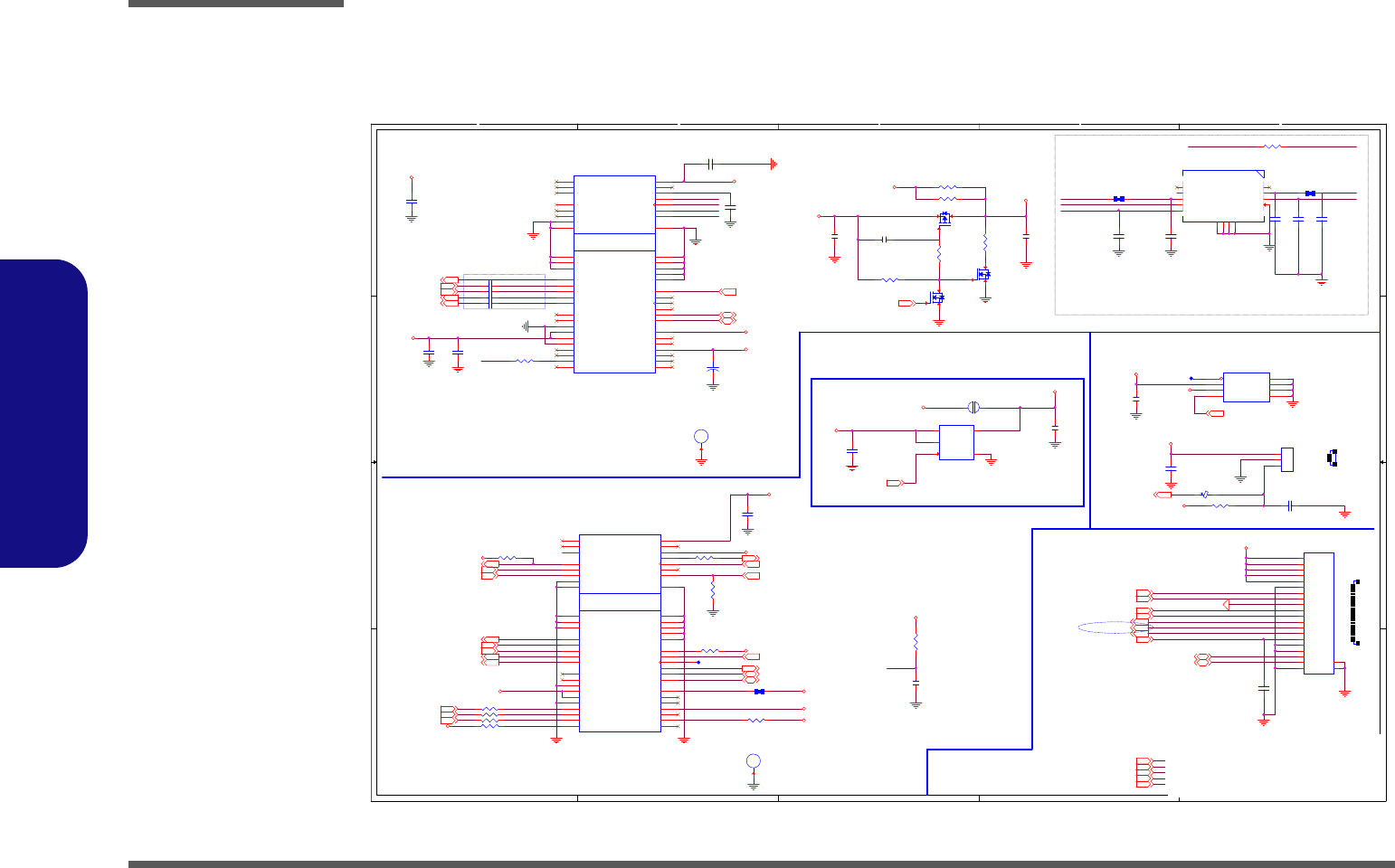This screenshot has height=868, width=1395.
Task: Click the dark blue chapter tab at left edge
Action: click(x=43, y=413)
